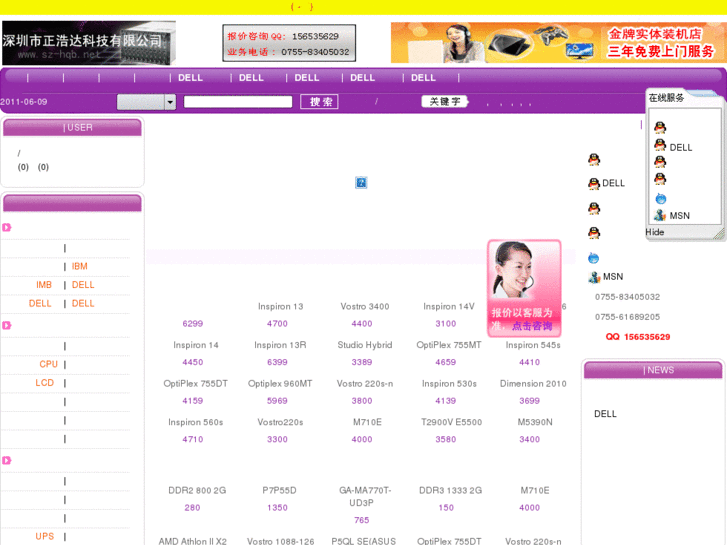Click the MSN icon in floating service panel
Viewport: 727px width, 545px height.
[660, 215]
